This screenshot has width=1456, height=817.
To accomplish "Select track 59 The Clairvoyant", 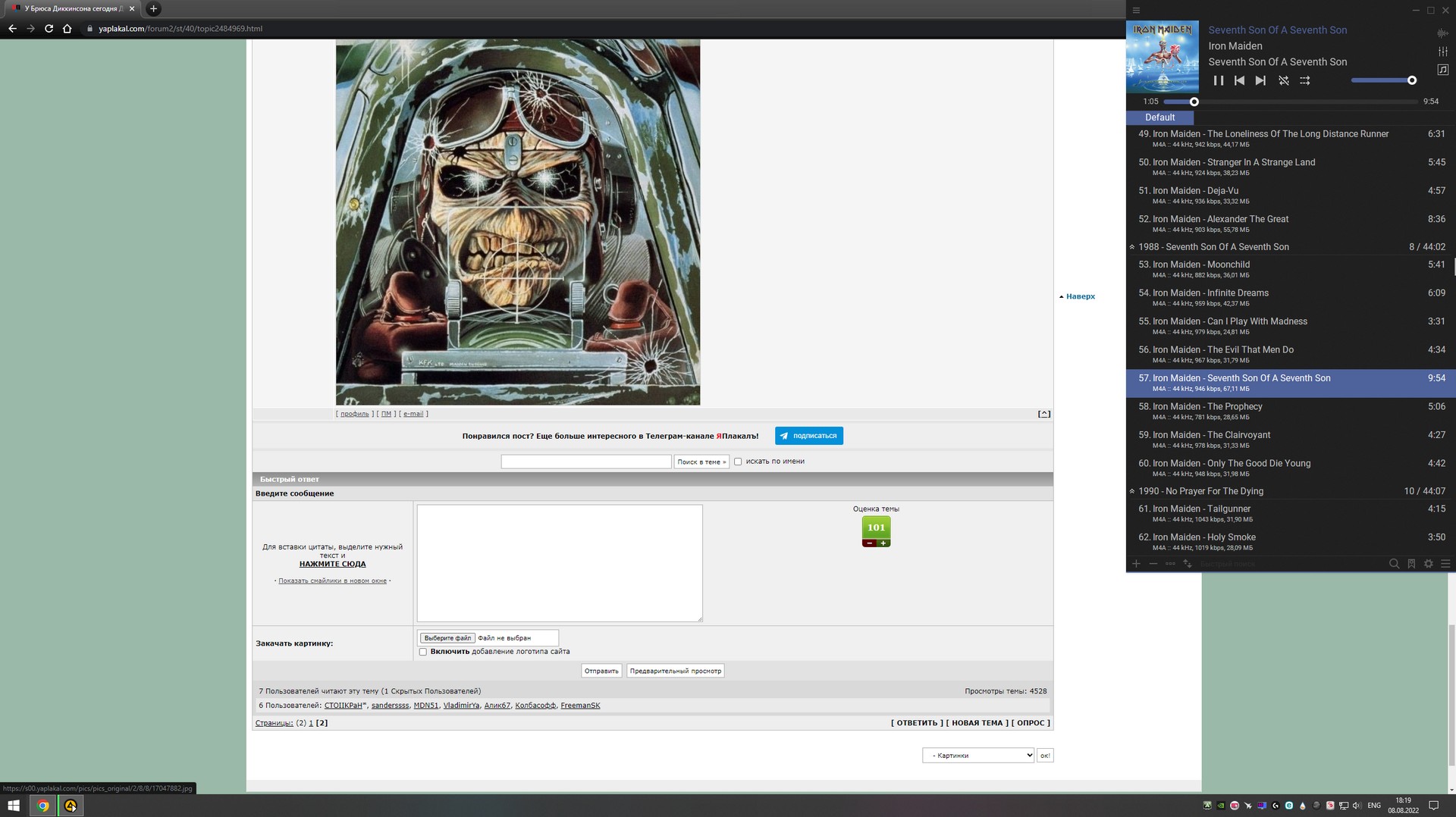I will (1289, 440).
